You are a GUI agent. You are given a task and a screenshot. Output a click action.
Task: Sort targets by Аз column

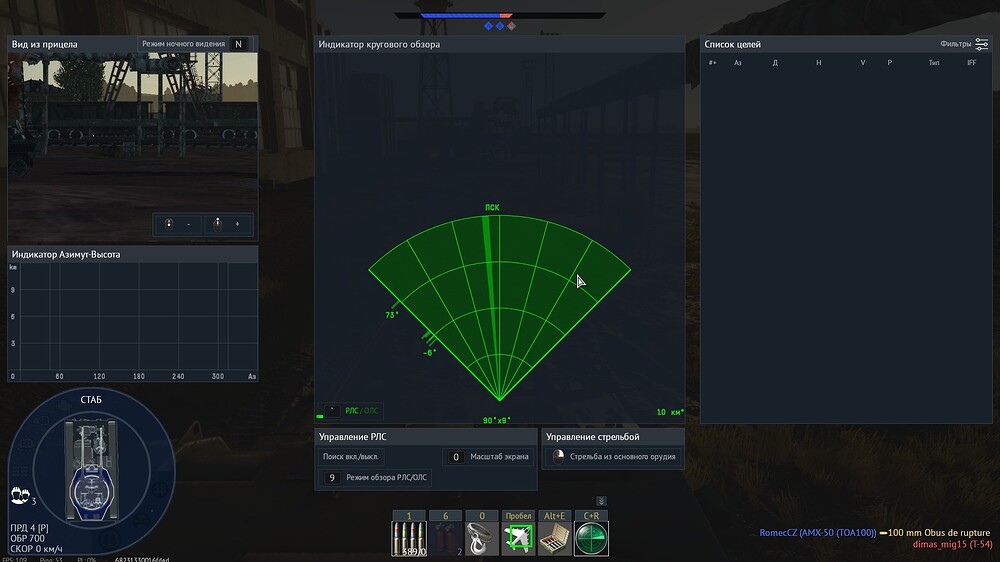[738, 63]
